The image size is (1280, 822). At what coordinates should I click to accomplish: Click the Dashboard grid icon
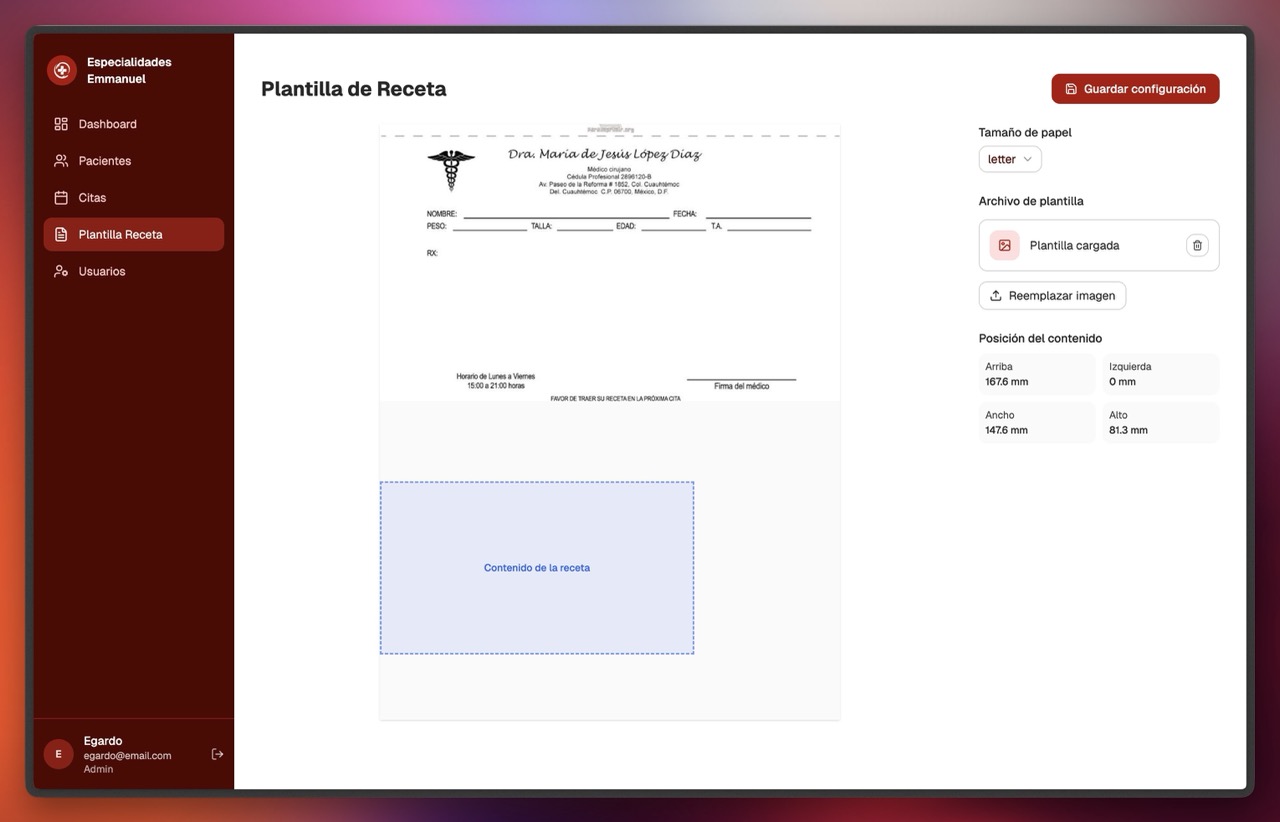[x=61, y=124]
